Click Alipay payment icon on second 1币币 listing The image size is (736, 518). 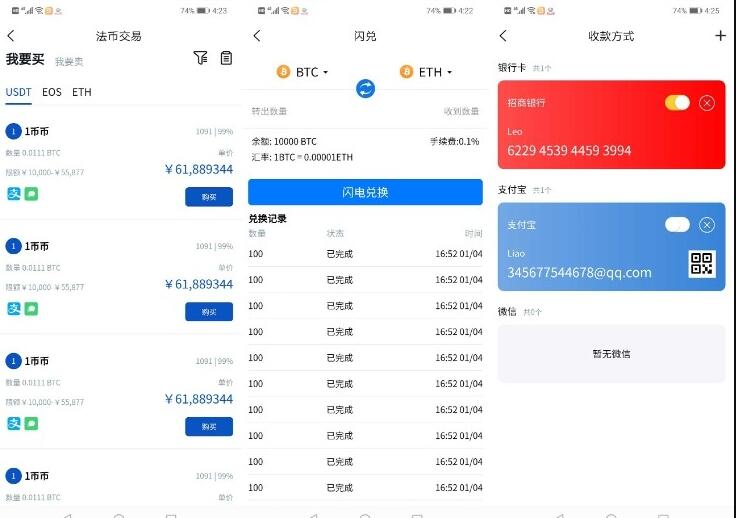pyautogui.click(x=14, y=308)
